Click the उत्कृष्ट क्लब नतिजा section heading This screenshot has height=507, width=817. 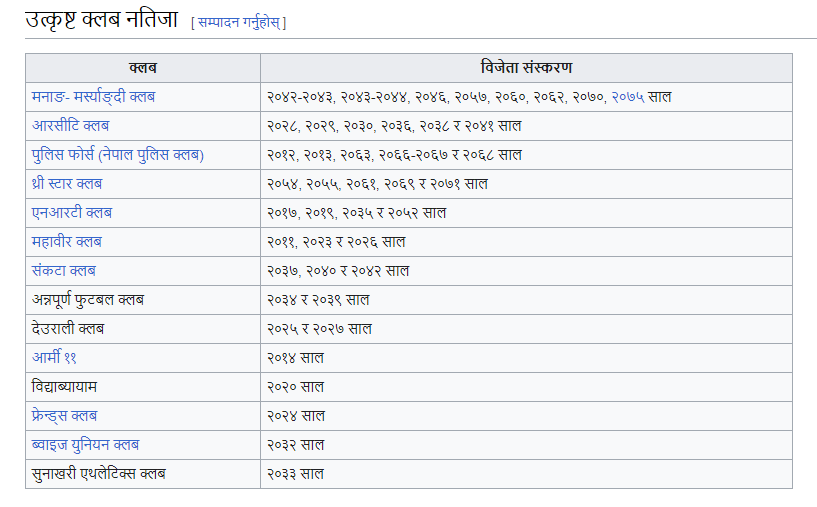102,20
